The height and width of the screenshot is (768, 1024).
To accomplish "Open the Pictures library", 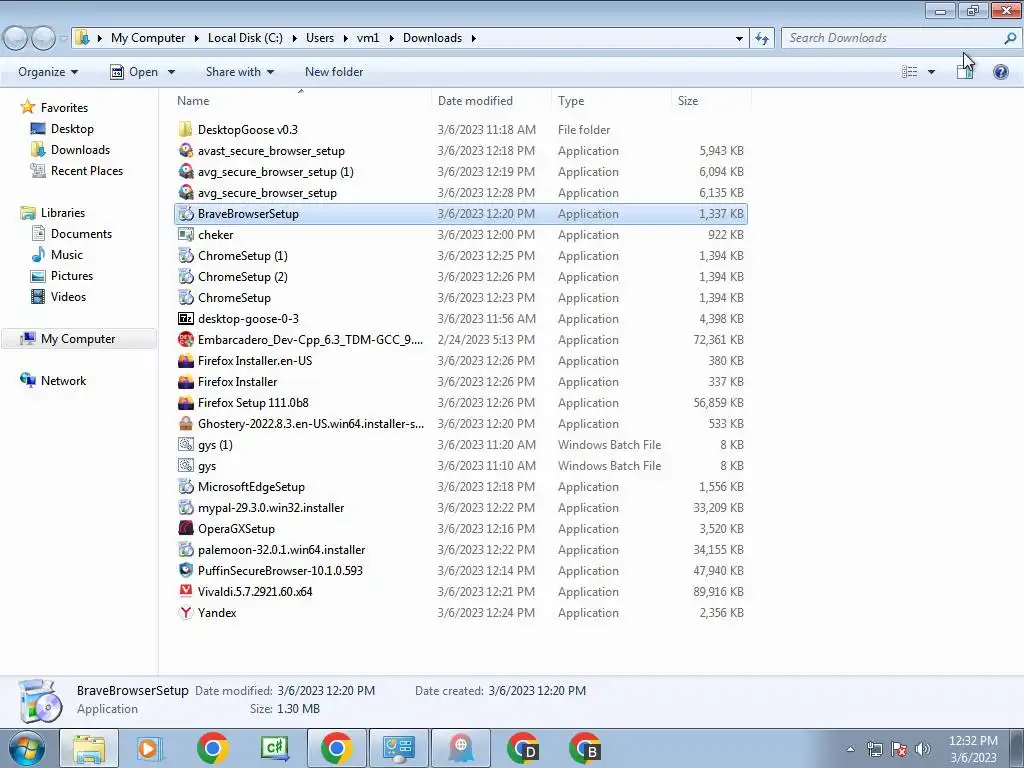I will [x=72, y=276].
